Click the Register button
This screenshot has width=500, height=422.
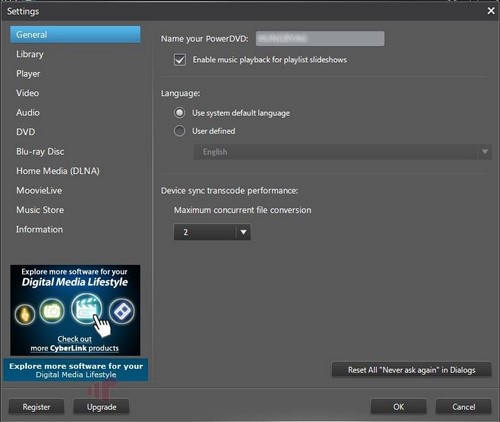click(x=36, y=407)
